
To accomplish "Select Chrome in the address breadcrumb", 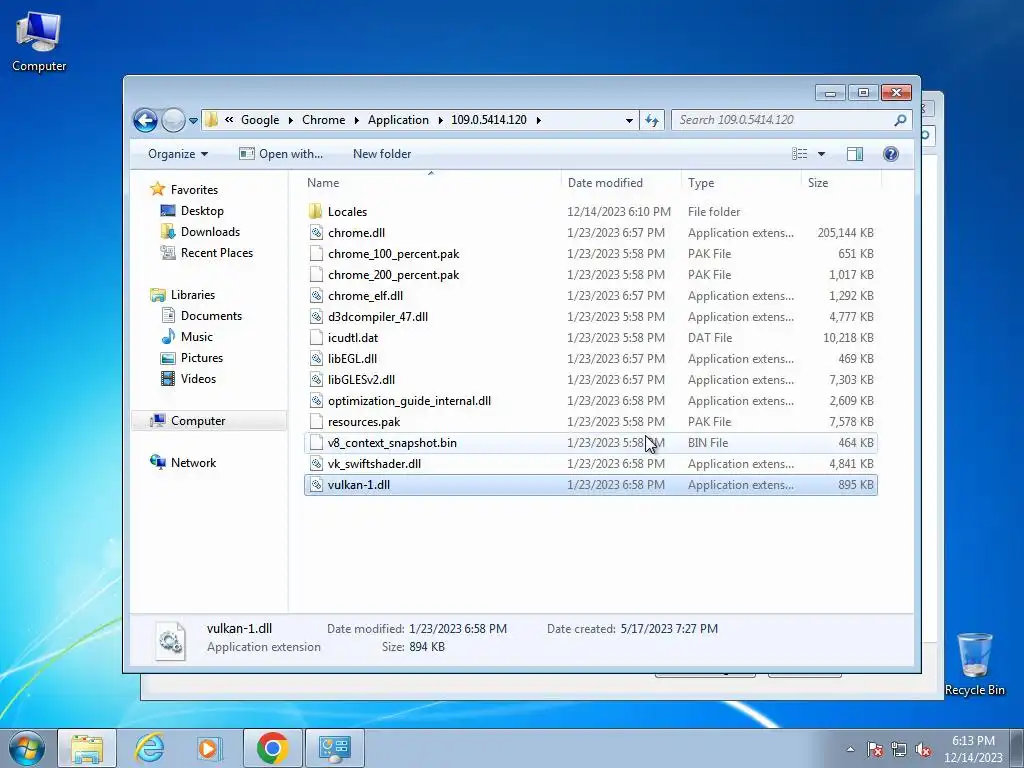I will click(323, 120).
